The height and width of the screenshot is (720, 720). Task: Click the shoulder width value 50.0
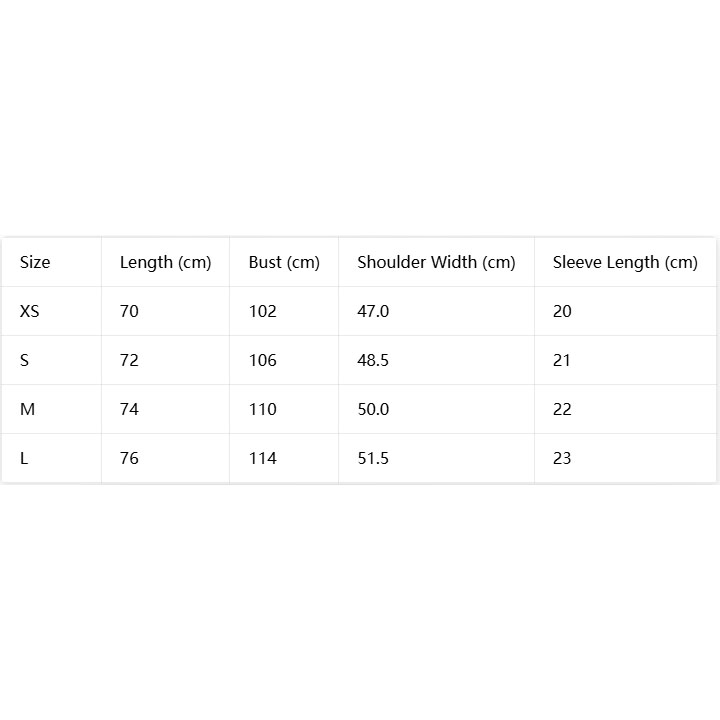(x=373, y=409)
